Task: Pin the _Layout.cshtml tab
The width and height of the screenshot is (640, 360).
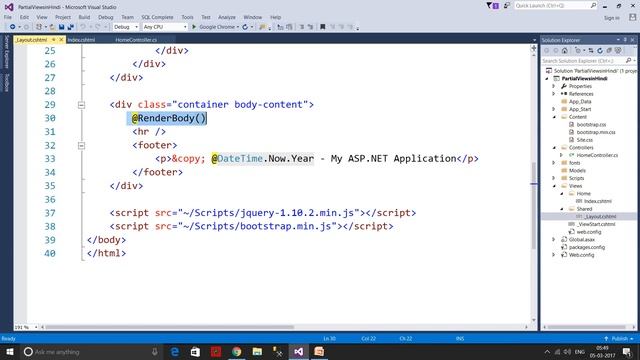Action: tap(53, 40)
